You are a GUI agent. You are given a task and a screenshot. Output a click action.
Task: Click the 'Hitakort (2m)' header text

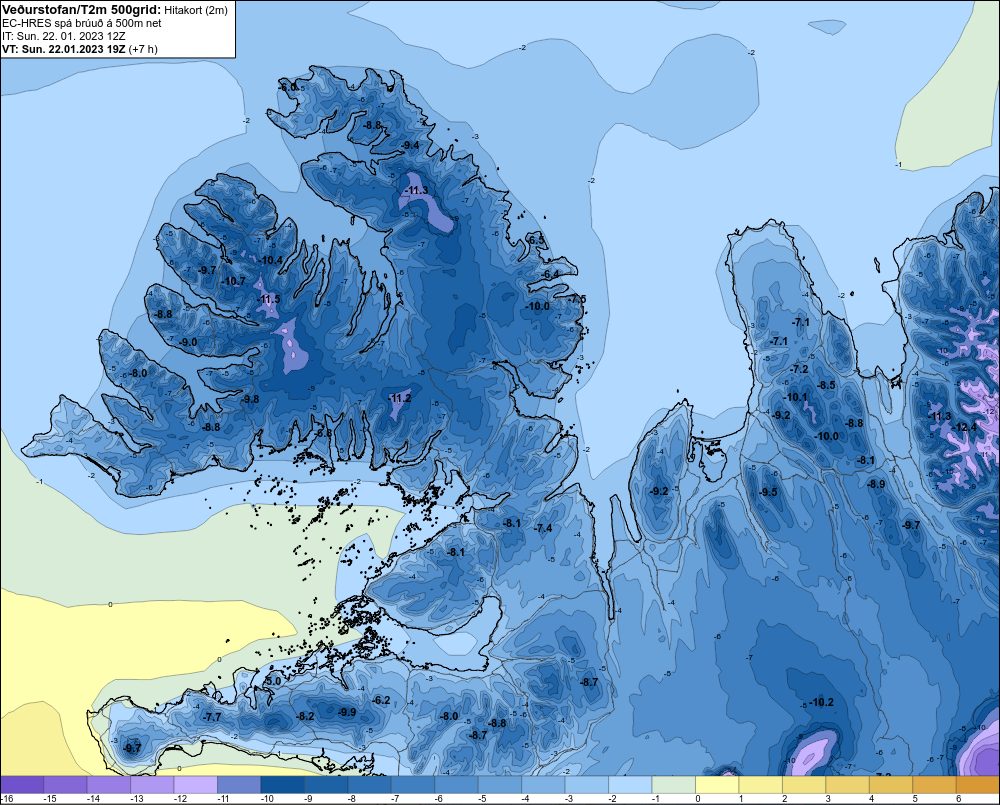tap(196, 10)
